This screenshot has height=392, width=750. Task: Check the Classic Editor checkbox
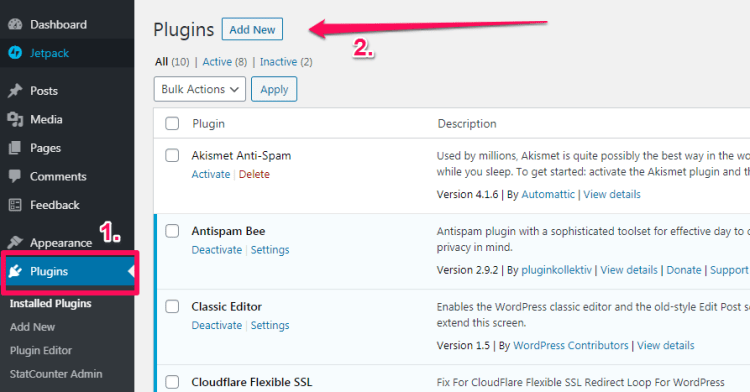tap(172, 306)
